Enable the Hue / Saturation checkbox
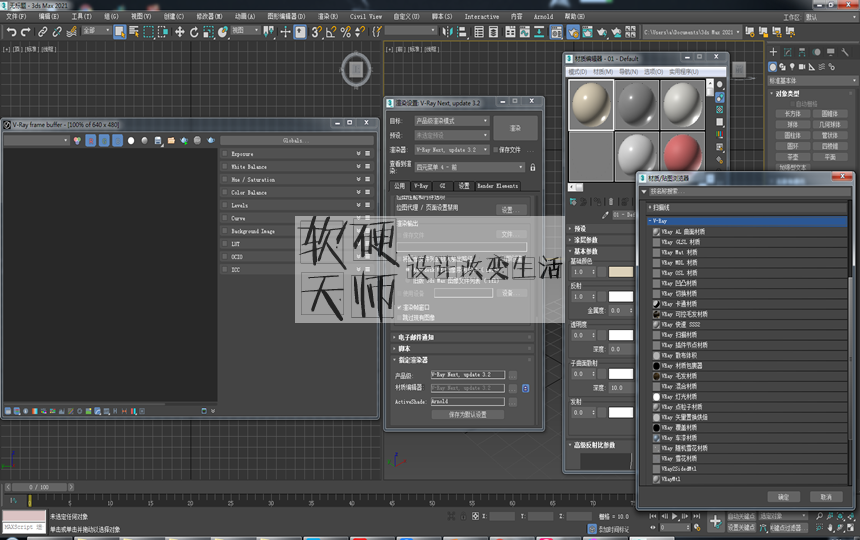Image resolution: width=860 pixels, height=540 pixels. pos(225,179)
